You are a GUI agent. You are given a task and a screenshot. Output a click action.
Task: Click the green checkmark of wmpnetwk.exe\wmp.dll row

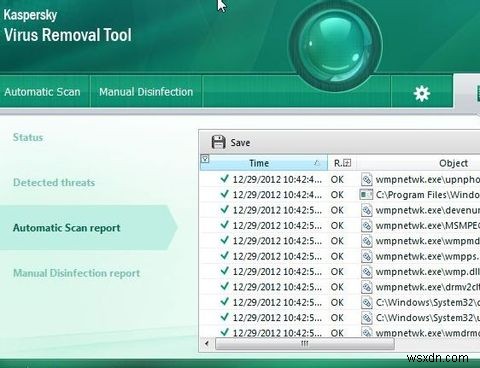[225, 271]
